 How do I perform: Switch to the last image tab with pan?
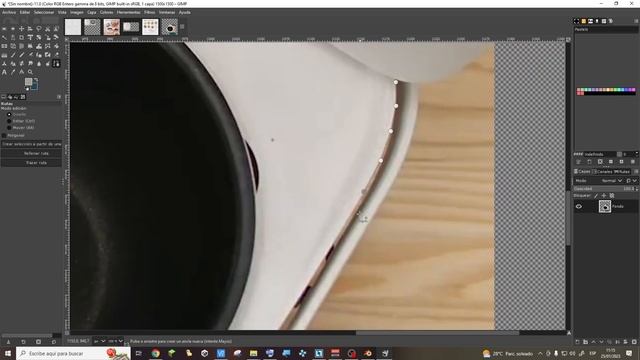169,27
